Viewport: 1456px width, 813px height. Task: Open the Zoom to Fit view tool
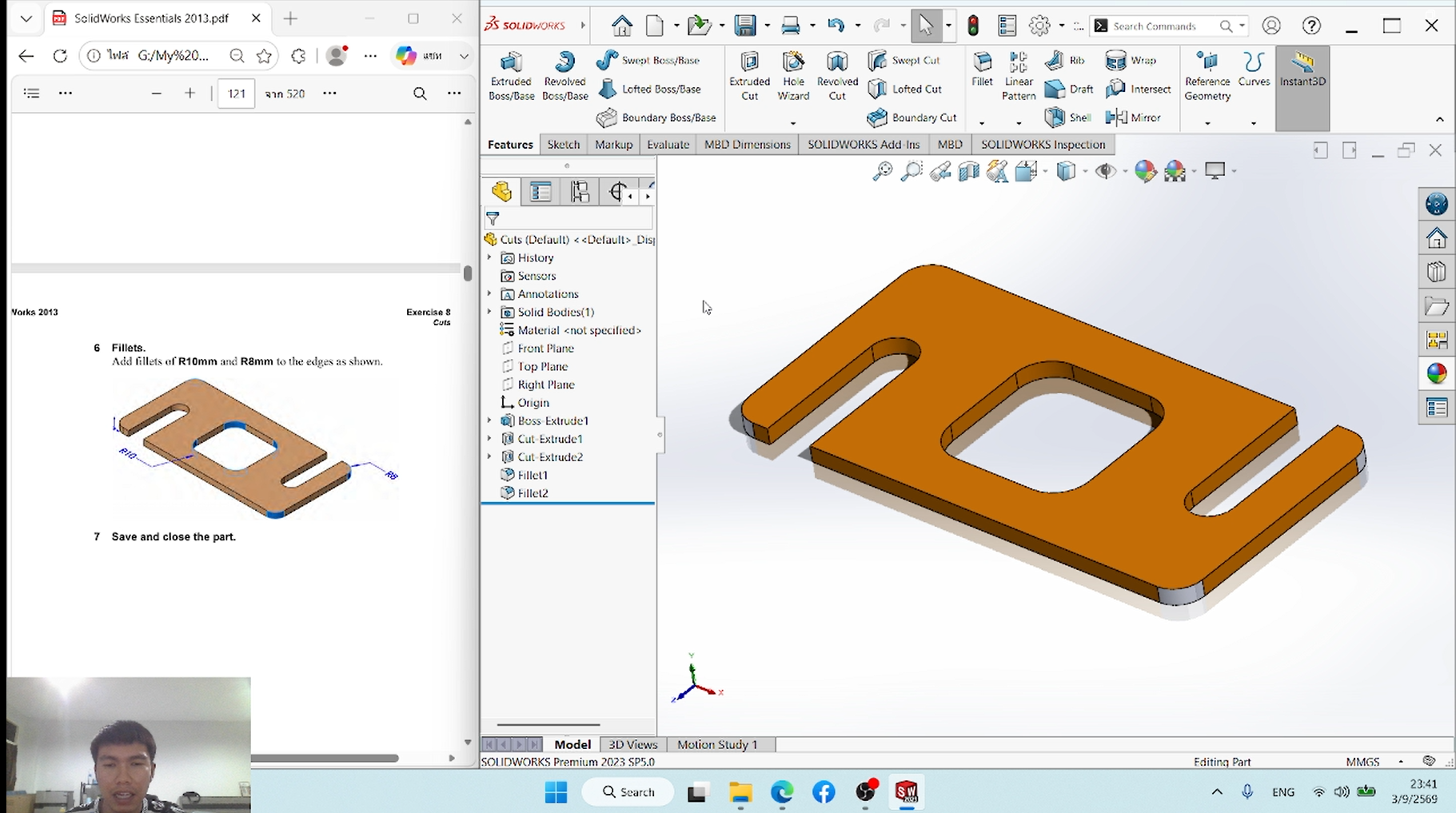click(882, 171)
